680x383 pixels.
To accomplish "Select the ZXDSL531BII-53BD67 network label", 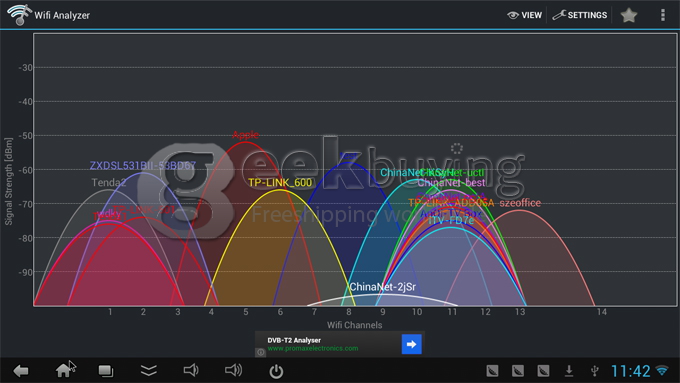I will tap(143, 165).
